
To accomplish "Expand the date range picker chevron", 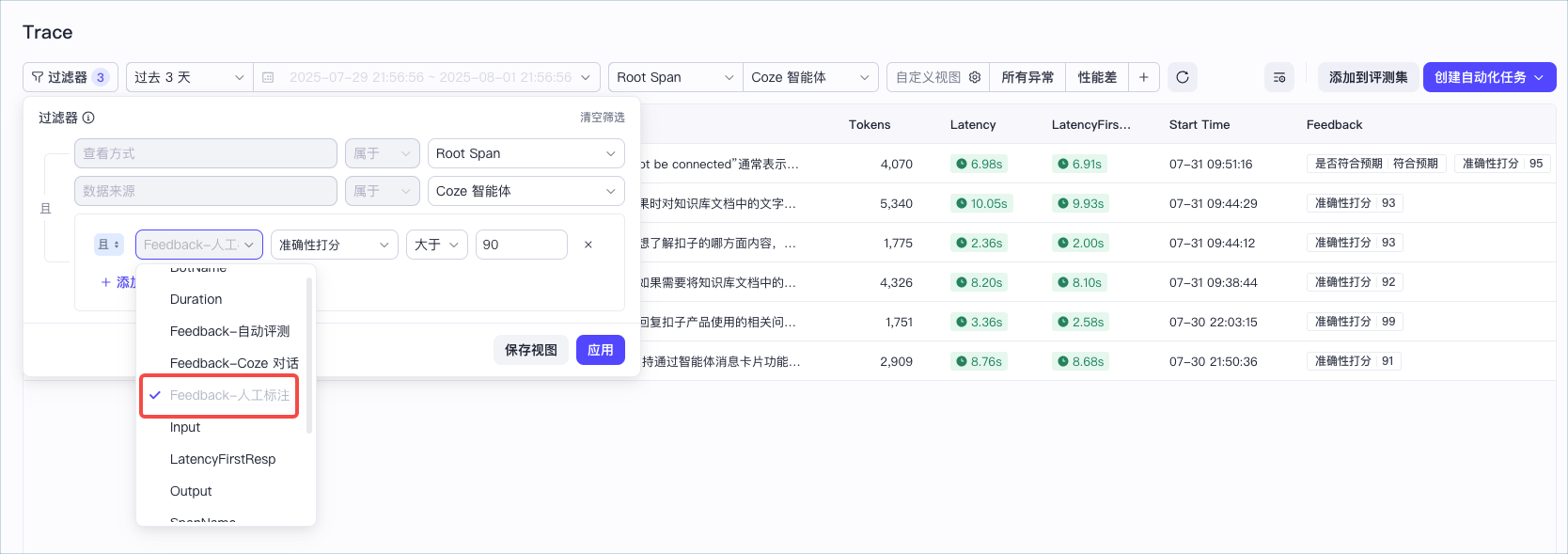I will pyautogui.click(x=585, y=77).
